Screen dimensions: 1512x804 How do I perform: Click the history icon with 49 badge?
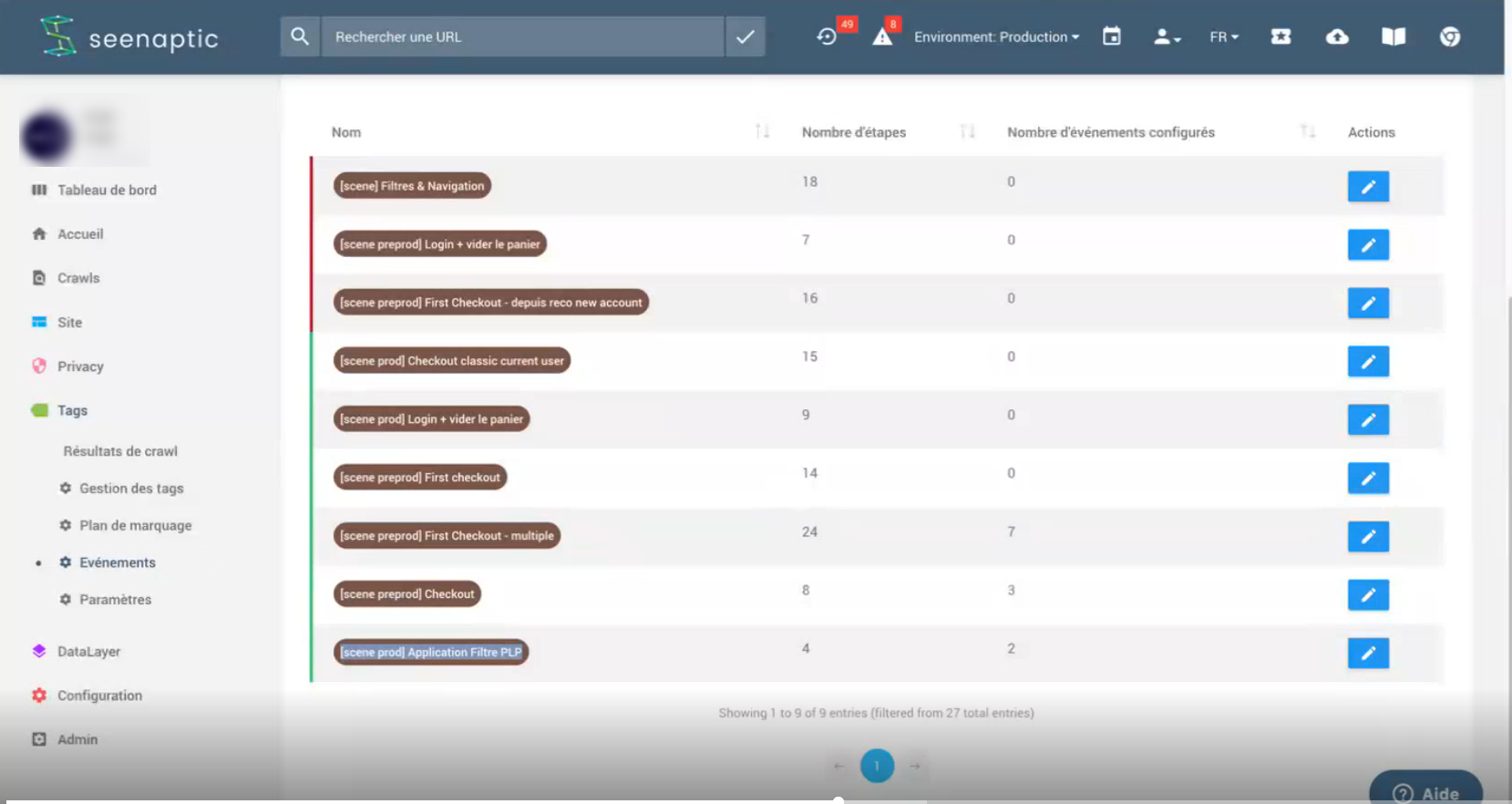point(828,36)
